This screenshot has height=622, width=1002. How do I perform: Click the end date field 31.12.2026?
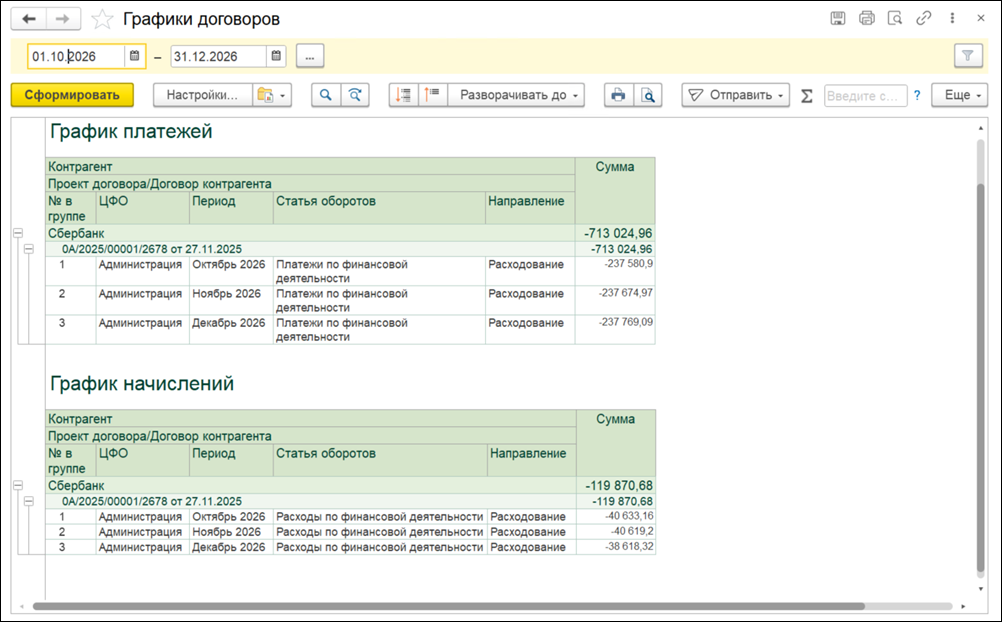click(x=218, y=56)
